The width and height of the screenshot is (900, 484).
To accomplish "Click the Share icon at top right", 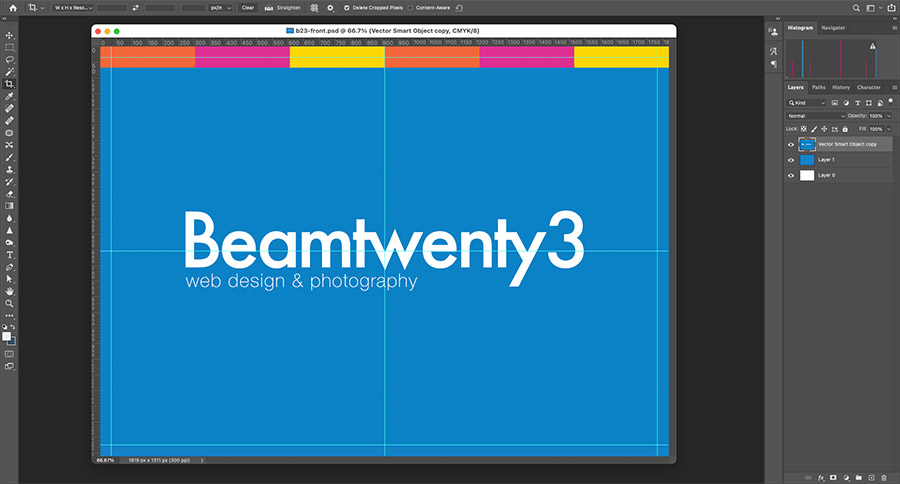I will pos(891,8).
